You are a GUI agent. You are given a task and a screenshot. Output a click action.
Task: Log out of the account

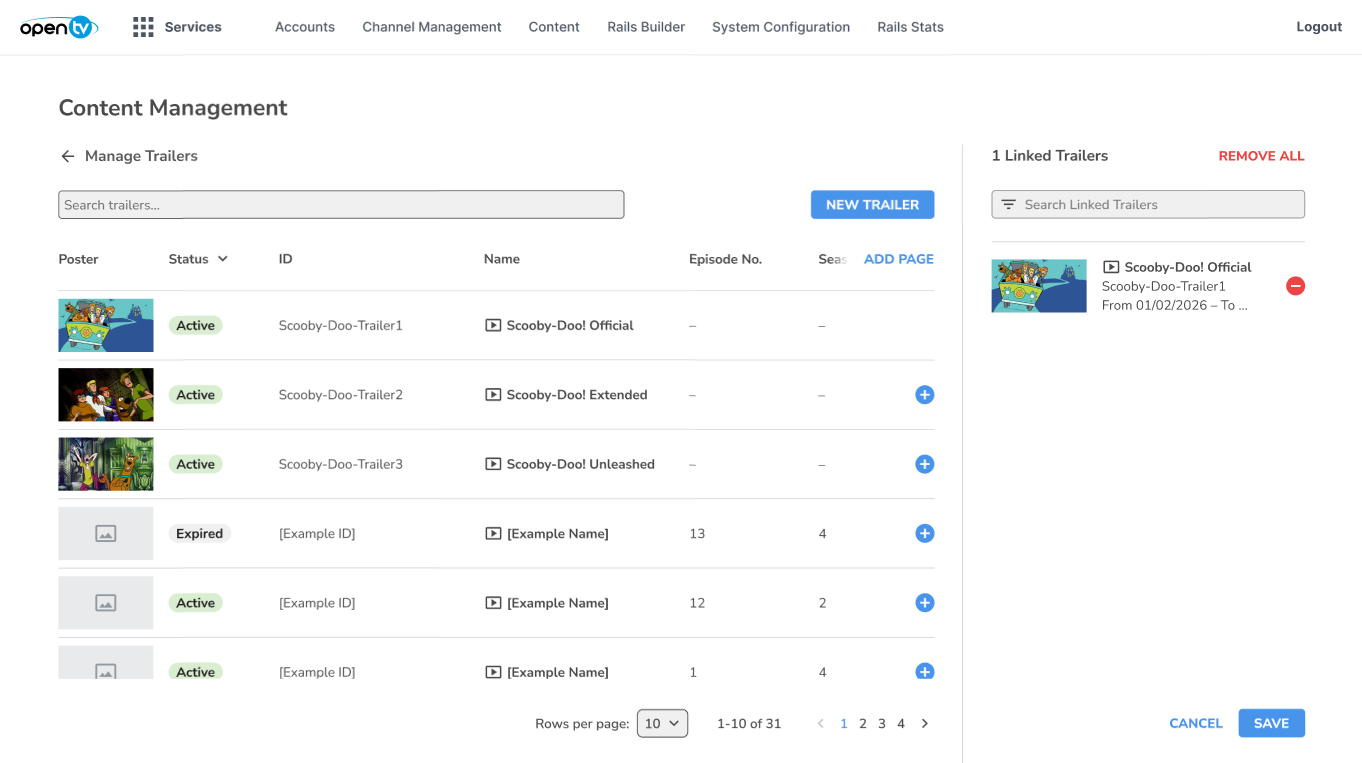tap(1319, 27)
